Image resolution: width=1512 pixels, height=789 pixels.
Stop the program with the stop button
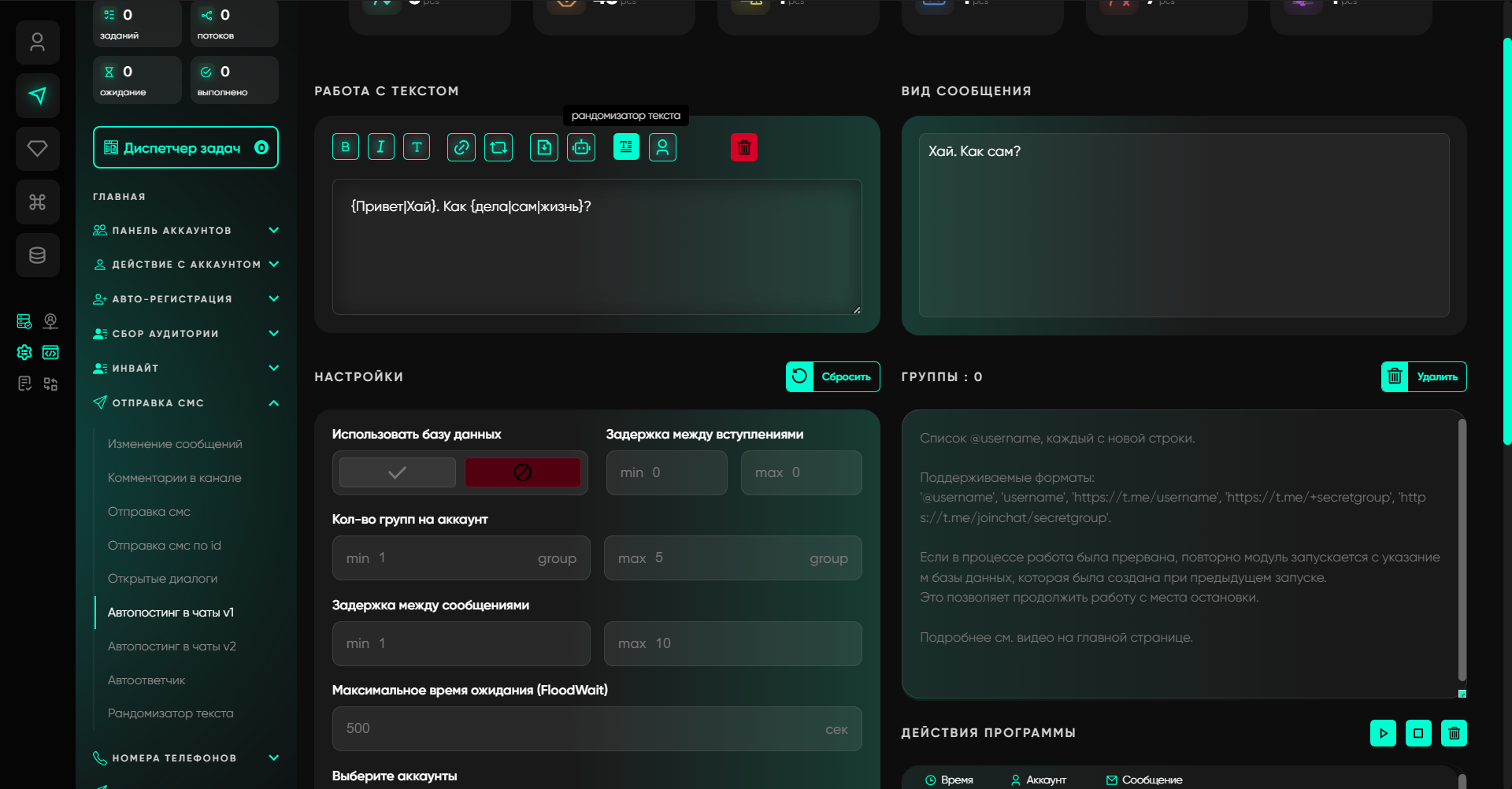pyautogui.click(x=1418, y=733)
